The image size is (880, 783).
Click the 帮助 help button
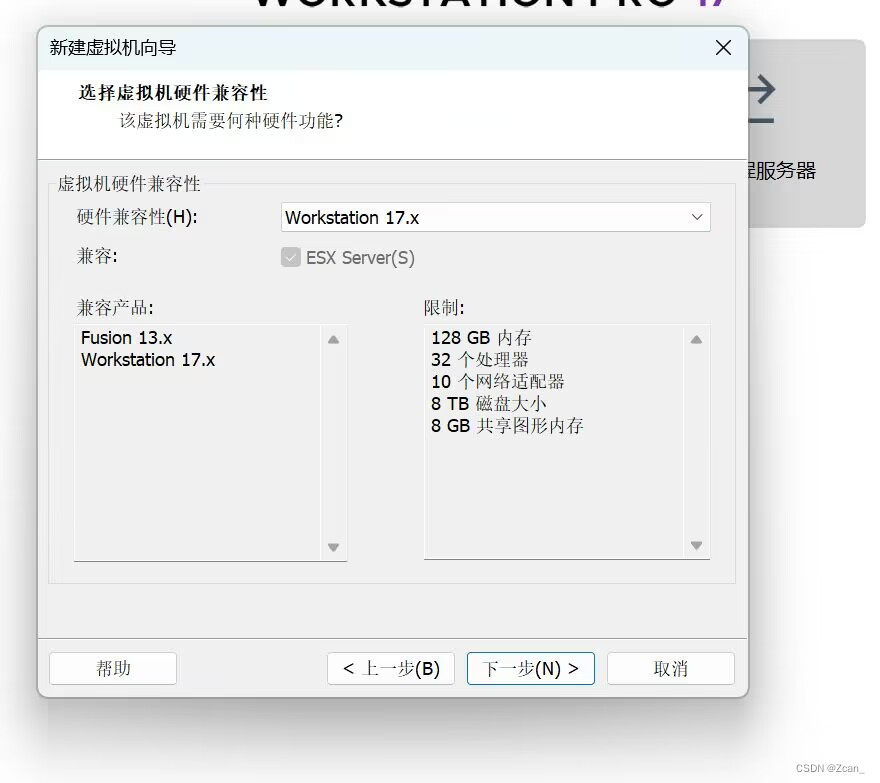(x=113, y=668)
